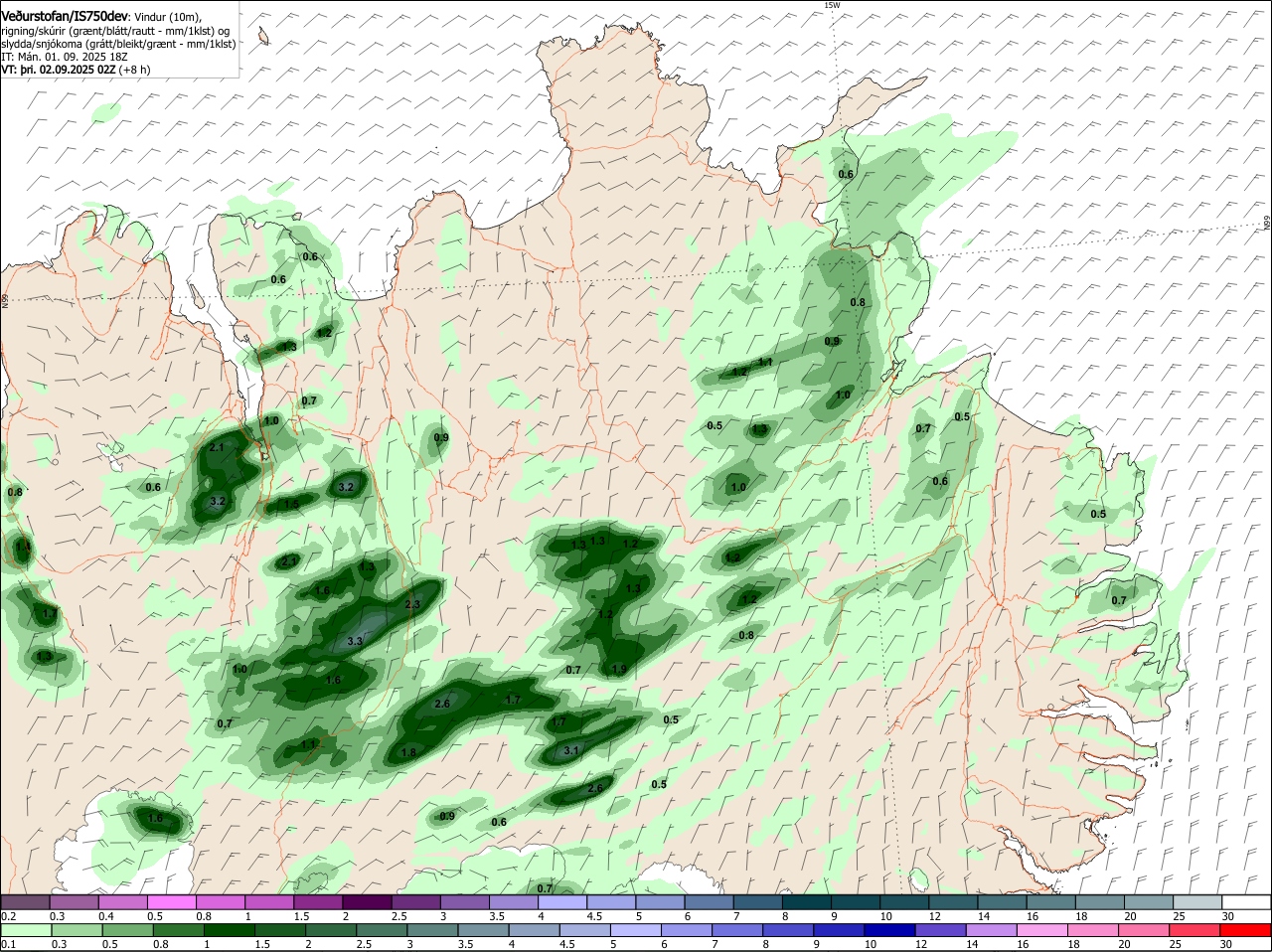1272x952 pixels.
Task: Click the 1.9 precipitation value on the map
Action: coord(619,669)
